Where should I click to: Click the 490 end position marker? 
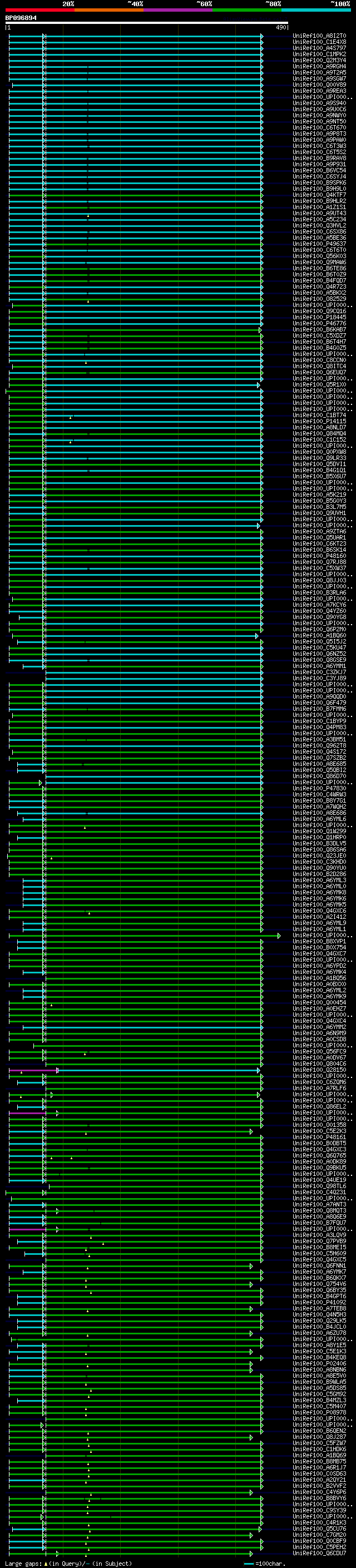281,27
